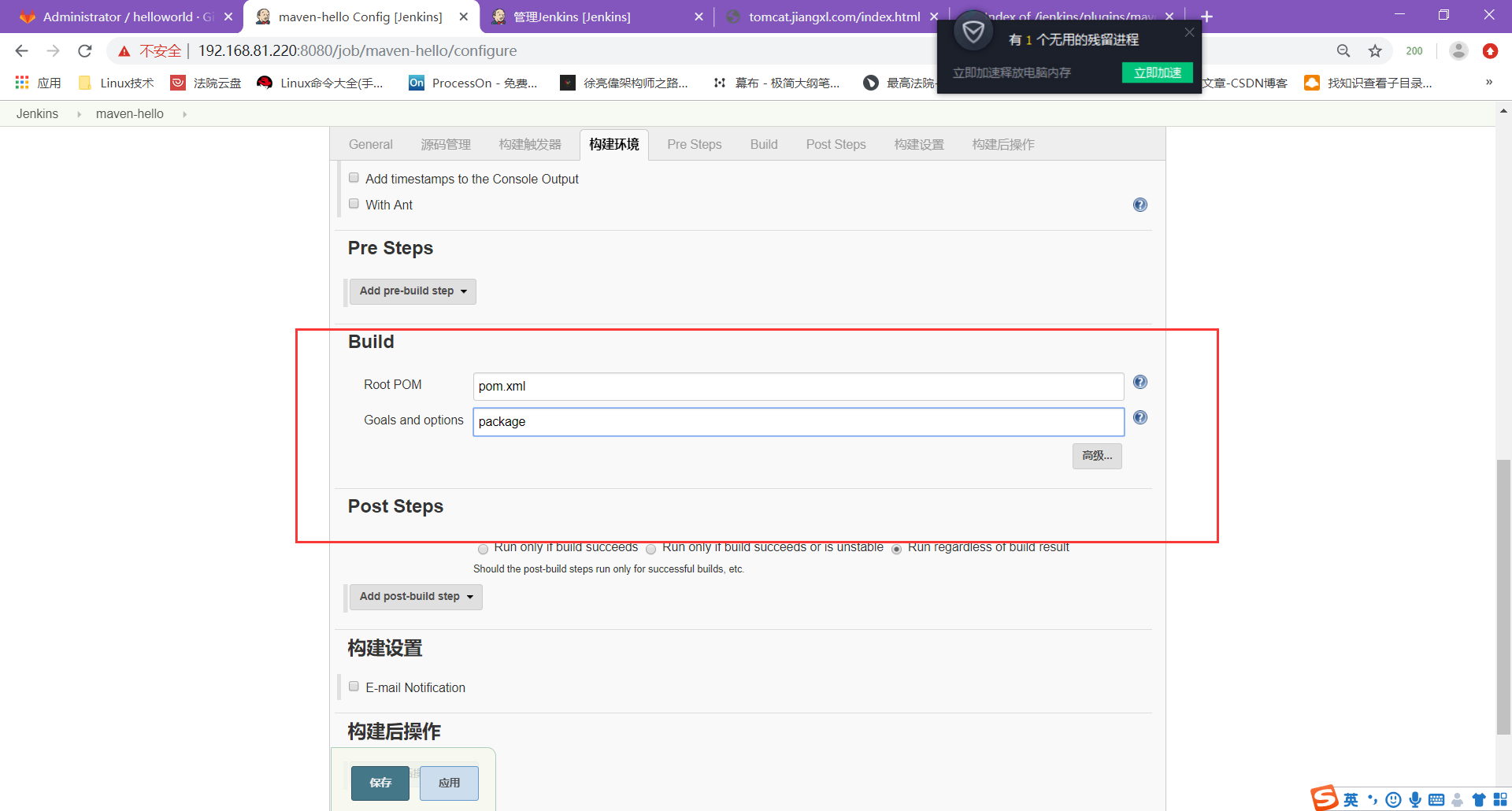The height and width of the screenshot is (811, 1512).
Task: Bookmark this page with the star icon
Action: click(1375, 50)
